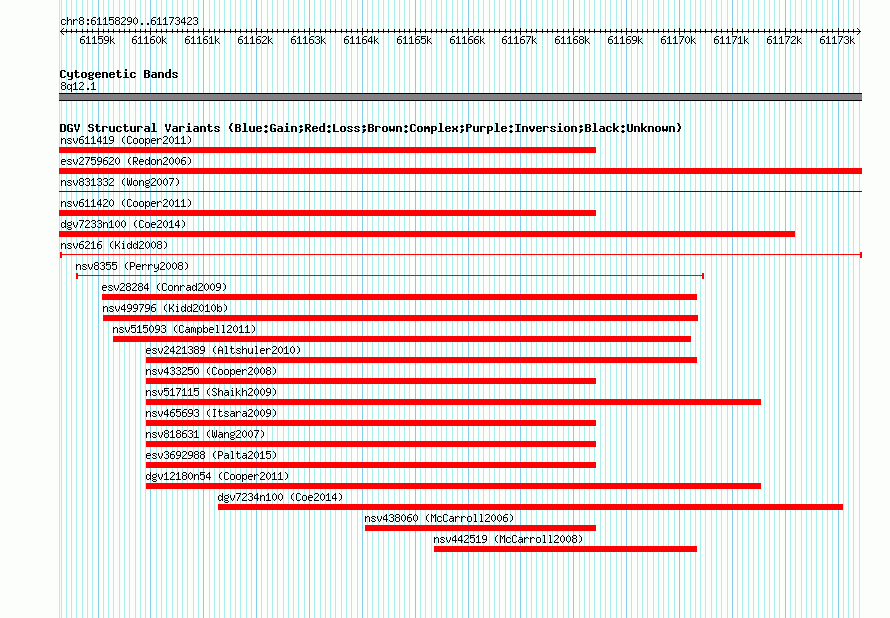Click the thin blue gain line of nsv831332
Screen dimensions: 890x618
(460, 192)
